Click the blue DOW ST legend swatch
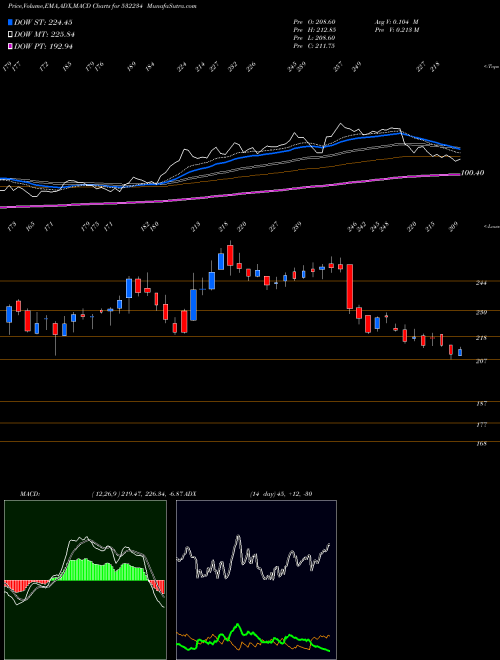This screenshot has height=660, width=500. pos(10,22)
